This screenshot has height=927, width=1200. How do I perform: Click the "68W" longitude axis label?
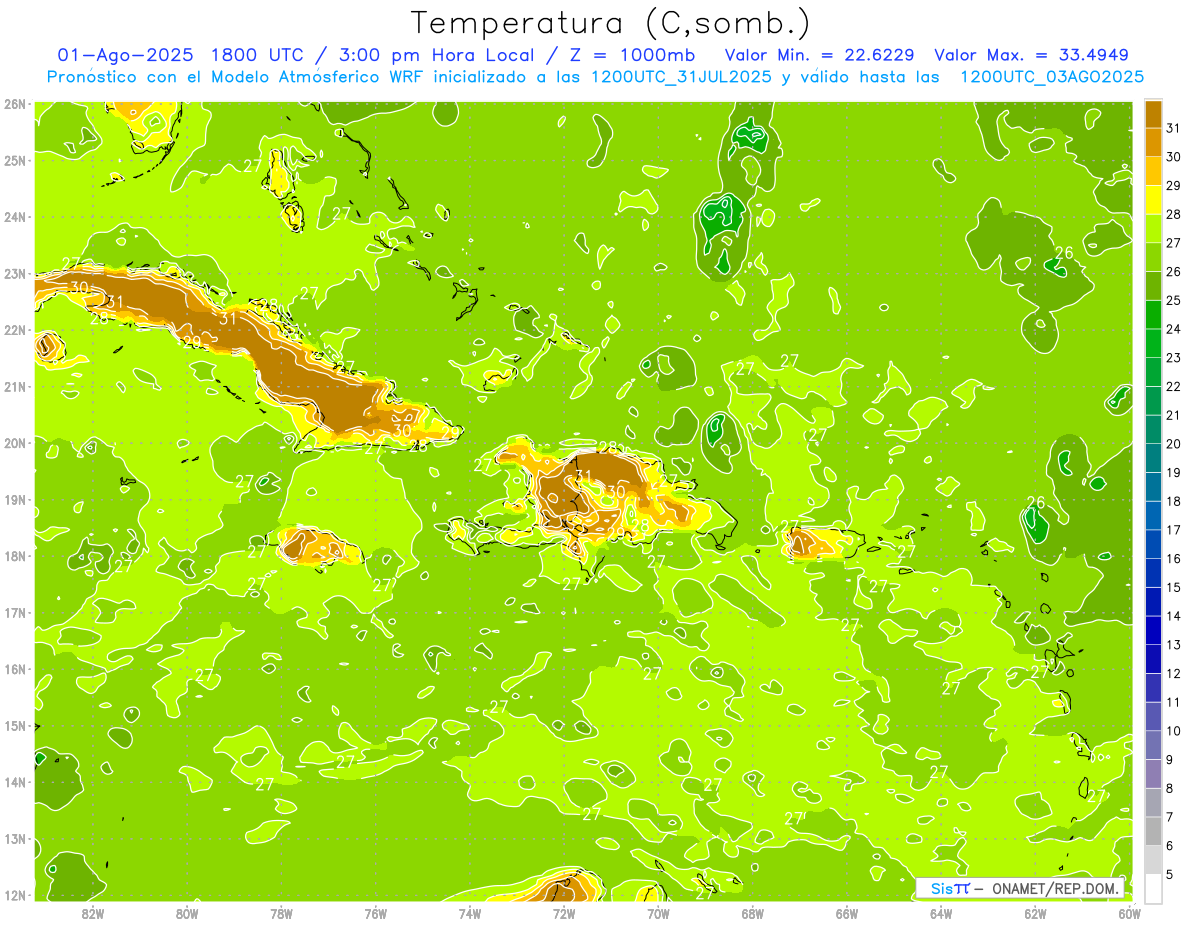(753, 913)
